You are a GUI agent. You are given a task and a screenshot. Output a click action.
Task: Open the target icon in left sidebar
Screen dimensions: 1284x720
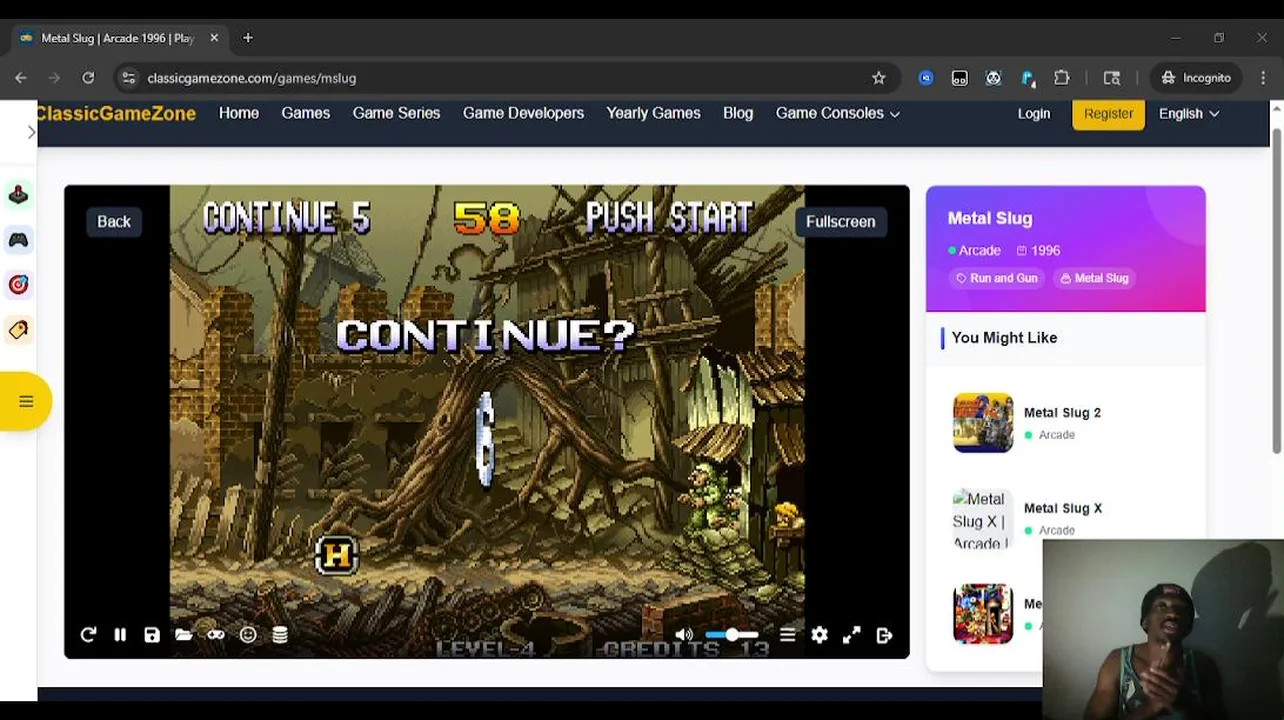[18, 285]
